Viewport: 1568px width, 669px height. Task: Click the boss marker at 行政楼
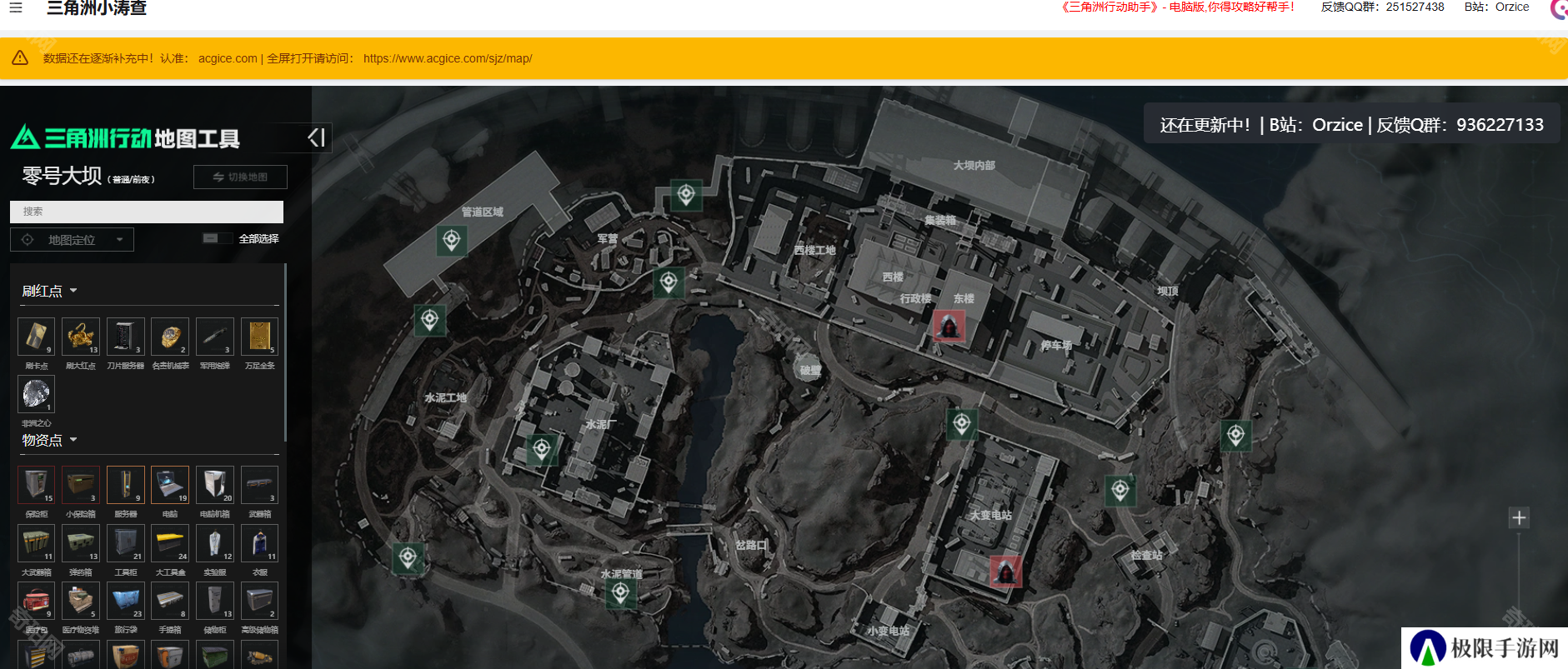coord(949,327)
